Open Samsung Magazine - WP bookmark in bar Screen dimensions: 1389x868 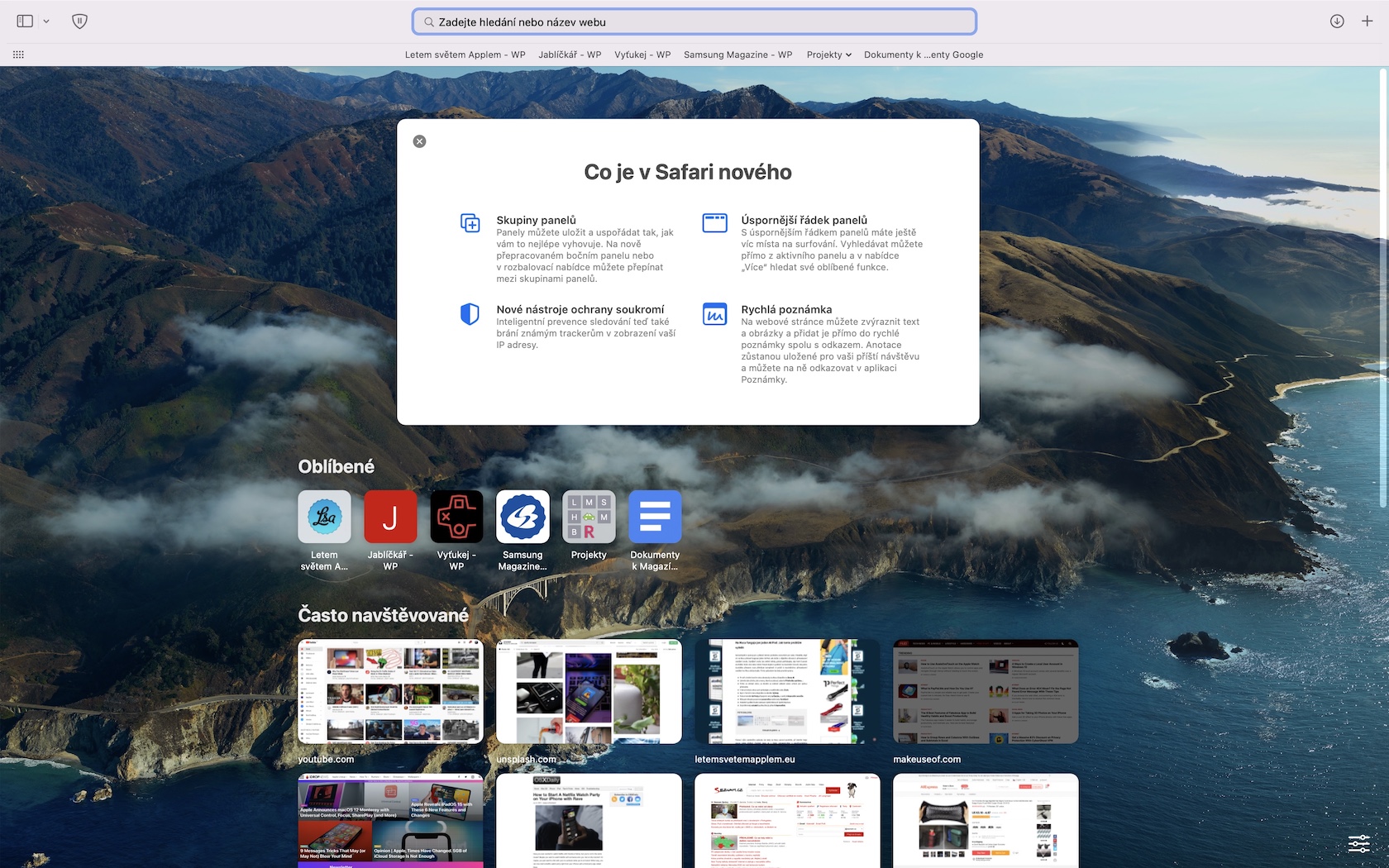[737, 55]
